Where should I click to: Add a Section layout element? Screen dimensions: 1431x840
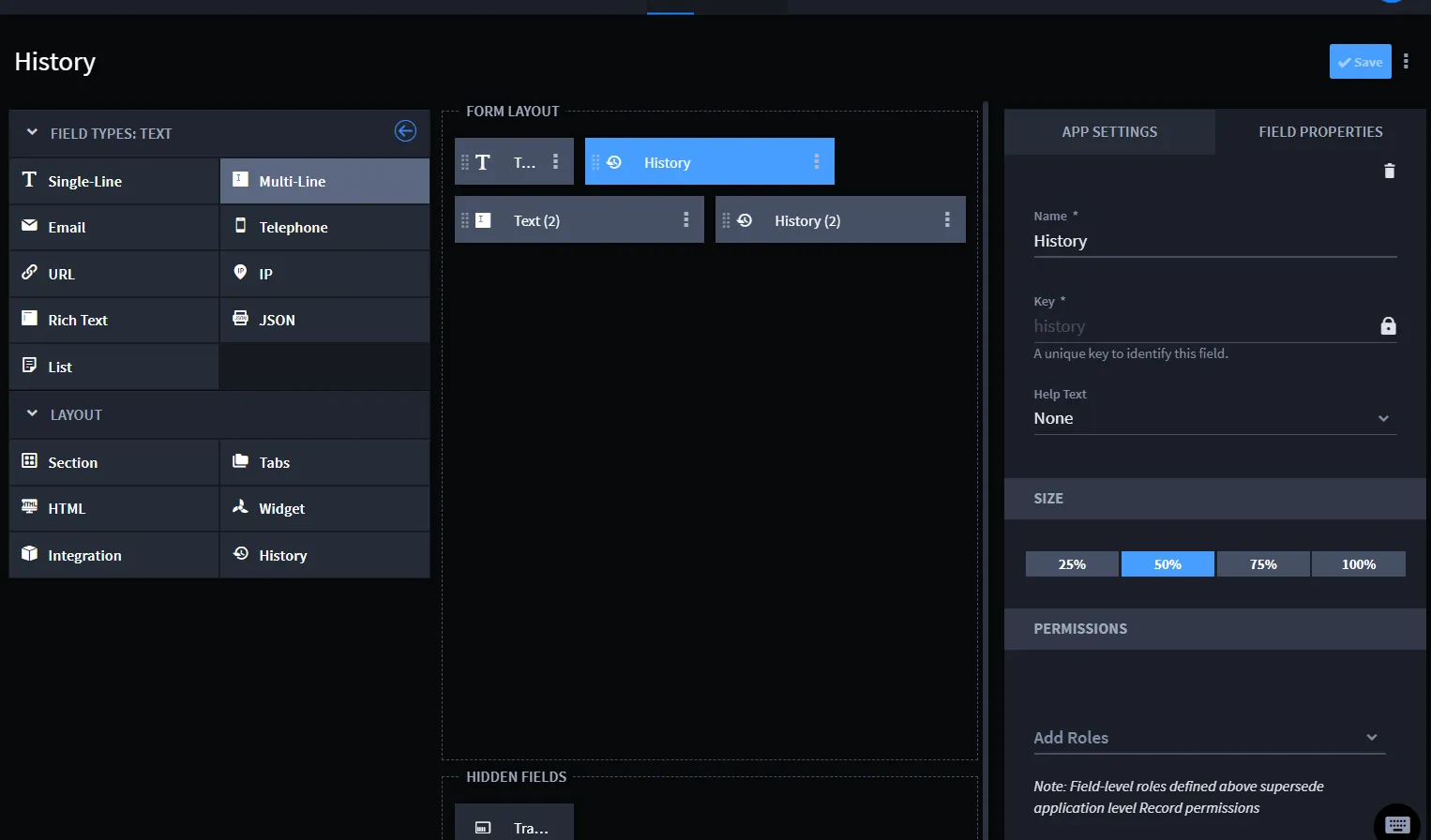click(114, 462)
